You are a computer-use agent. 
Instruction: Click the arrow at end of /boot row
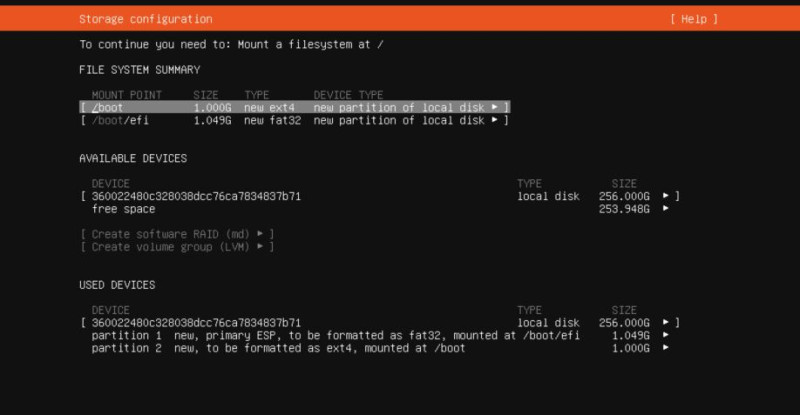click(494, 107)
